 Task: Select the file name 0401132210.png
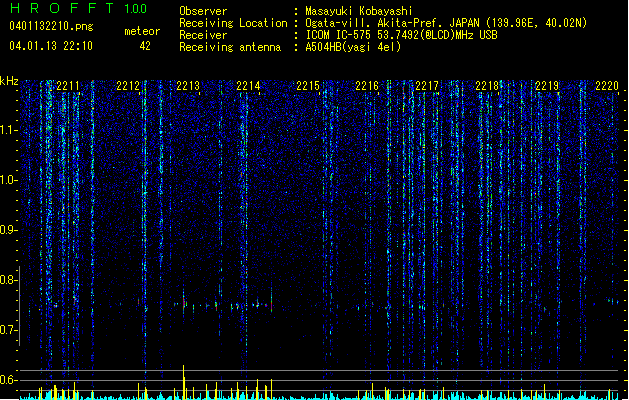[x=51, y=26]
